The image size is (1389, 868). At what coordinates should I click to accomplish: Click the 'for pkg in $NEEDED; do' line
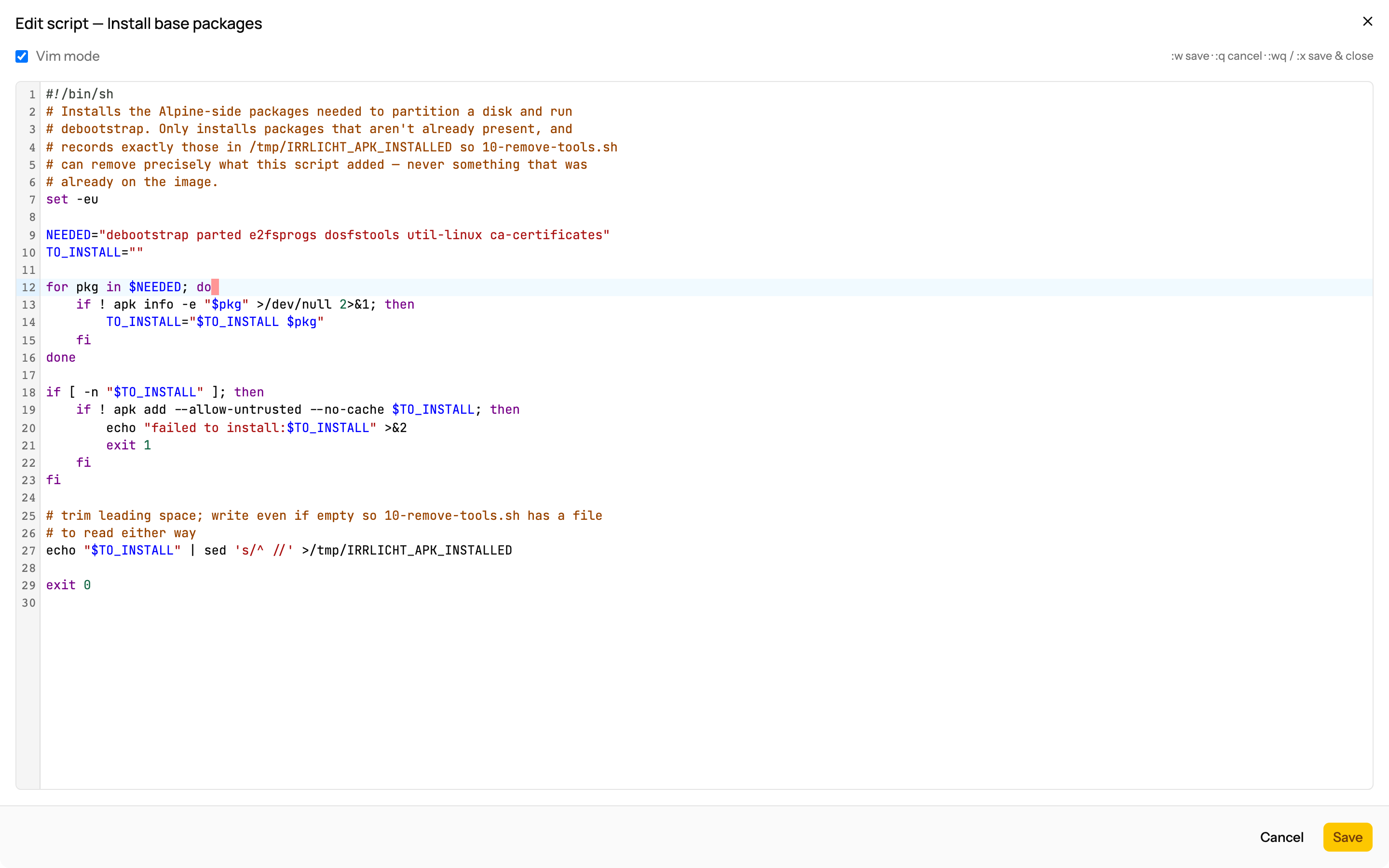pyautogui.click(x=129, y=287)
